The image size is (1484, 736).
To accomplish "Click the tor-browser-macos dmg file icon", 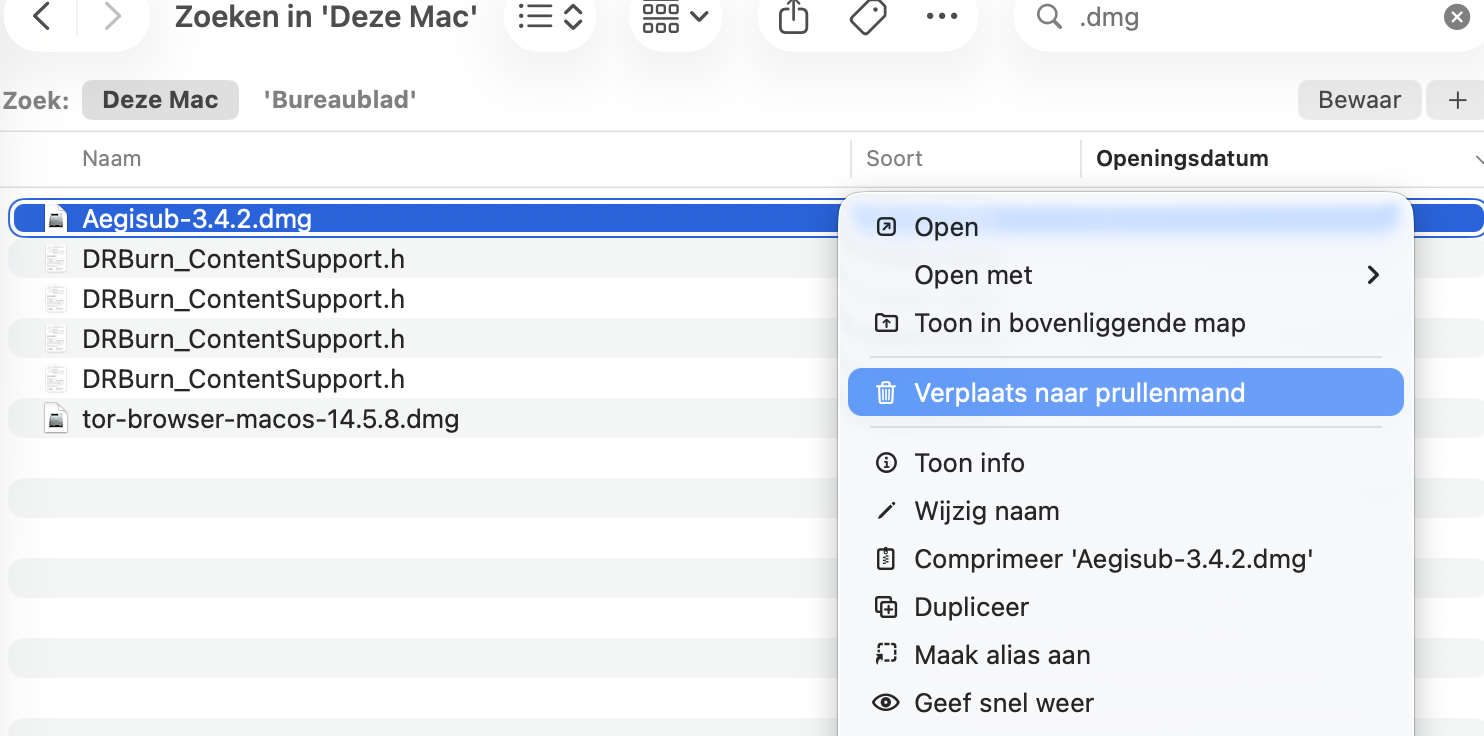I will click(57, 419).
